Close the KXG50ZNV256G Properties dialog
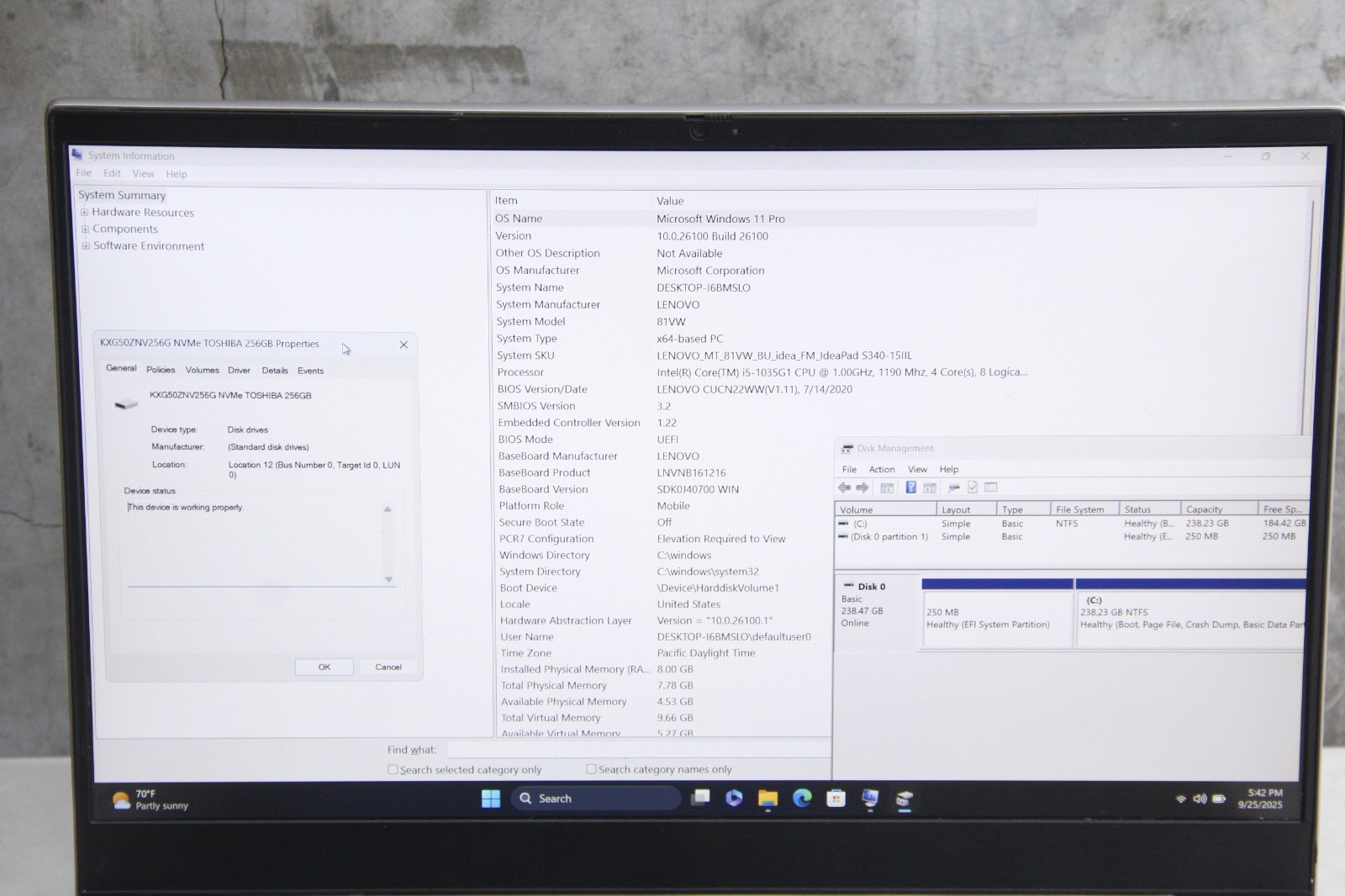This screenshot has width=1345, height=896. [403, 345]
